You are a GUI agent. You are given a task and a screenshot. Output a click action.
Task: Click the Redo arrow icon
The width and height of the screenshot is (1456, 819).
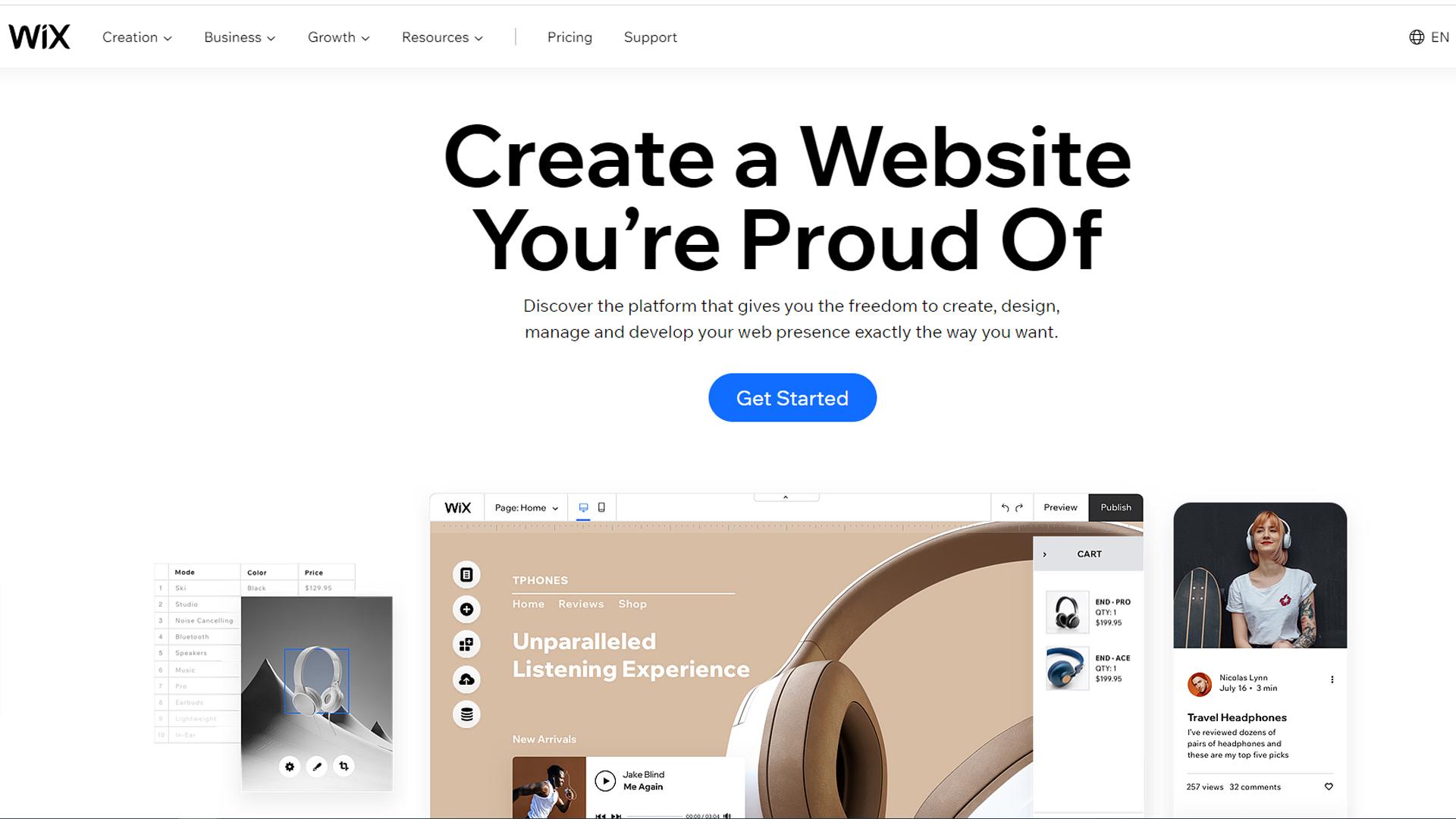point(1018,507)
